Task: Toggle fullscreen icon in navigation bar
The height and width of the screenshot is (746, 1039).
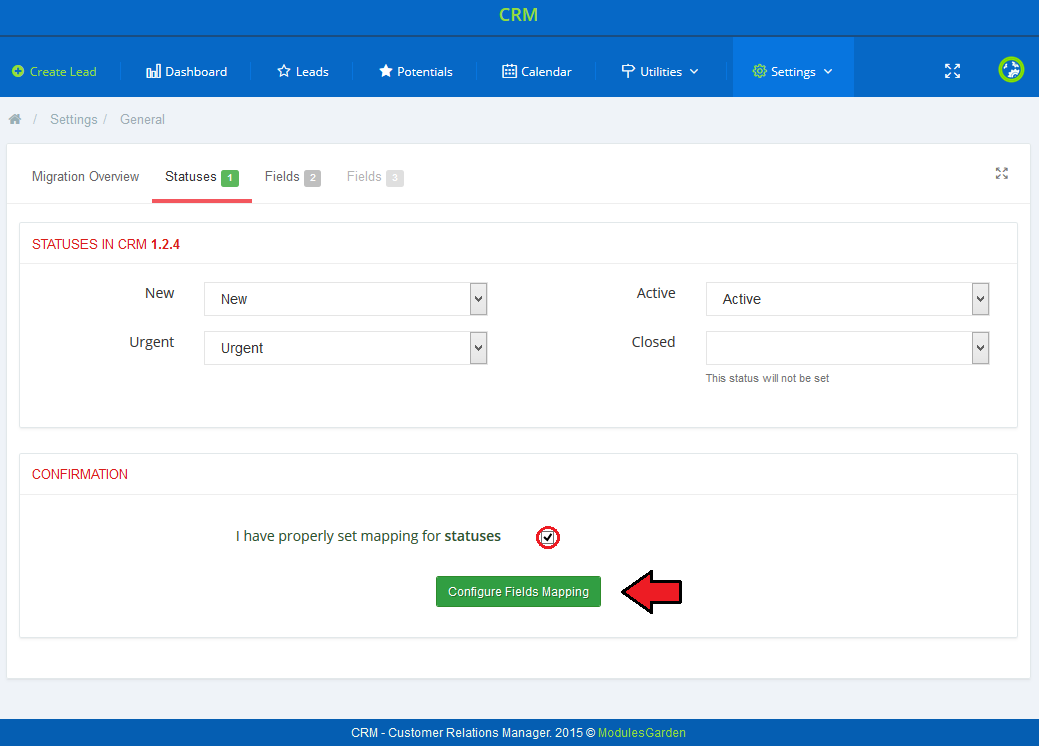Action: (x=952, y=71)
